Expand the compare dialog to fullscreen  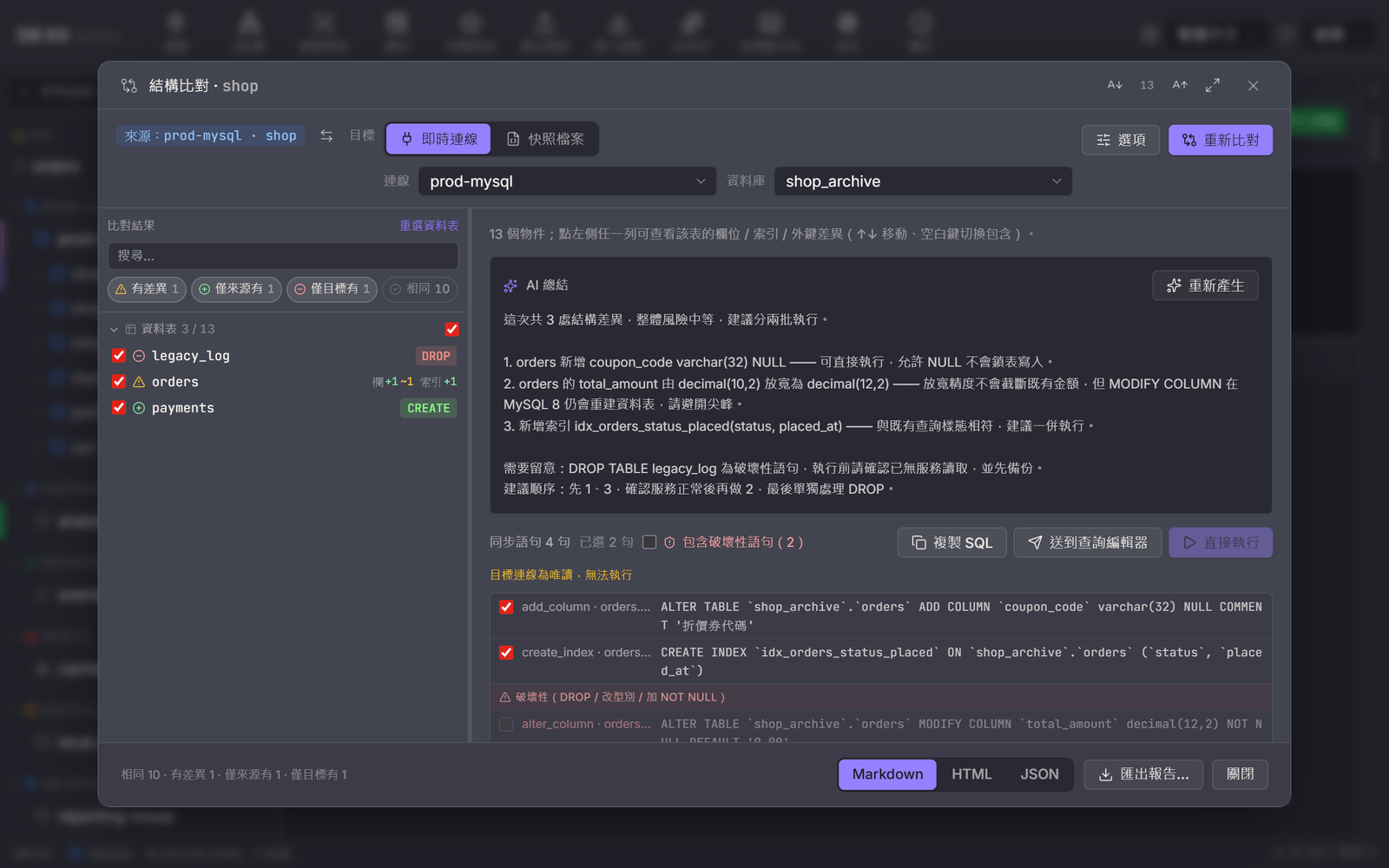[1213, 85]
